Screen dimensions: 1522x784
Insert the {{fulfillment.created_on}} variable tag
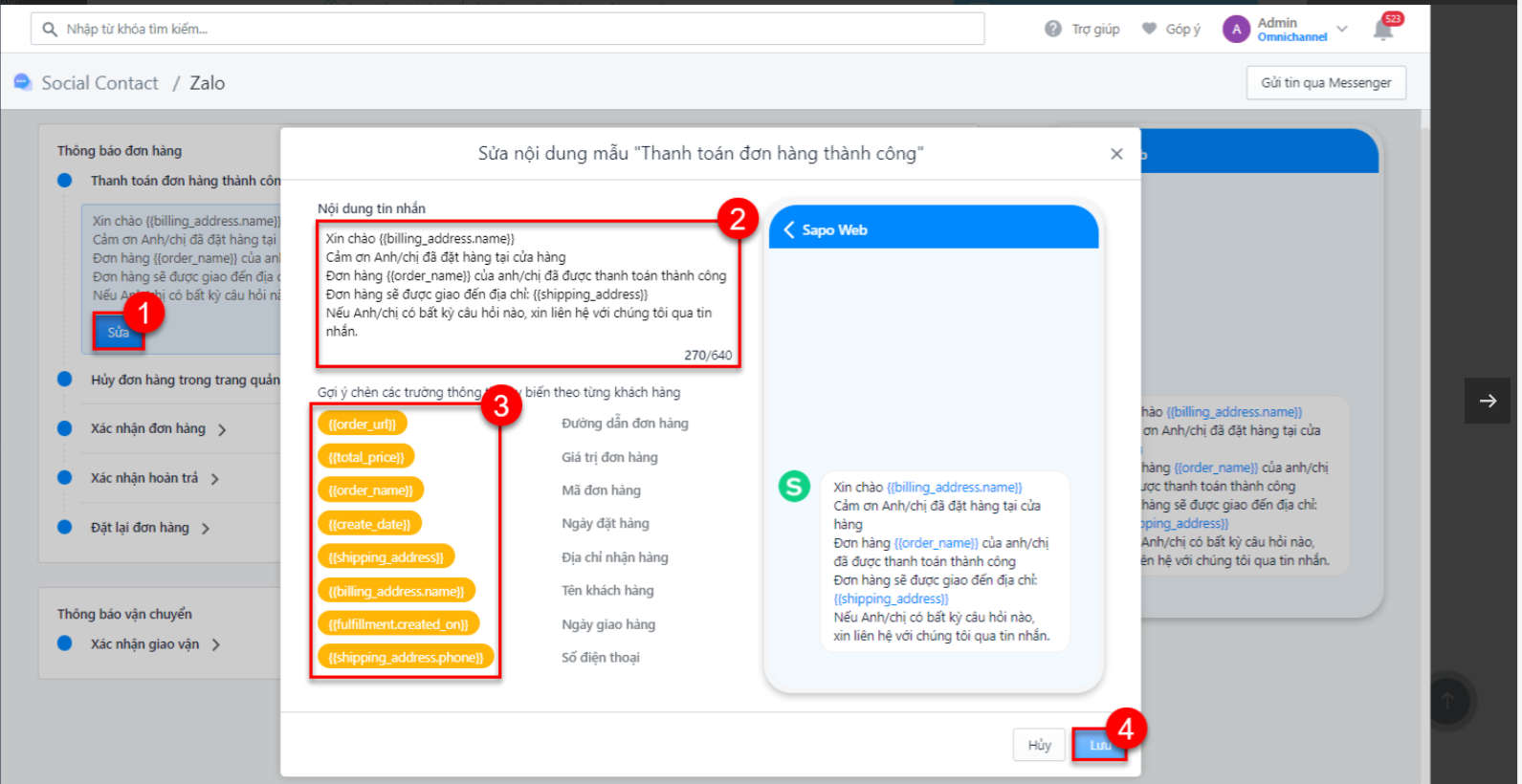399,624
